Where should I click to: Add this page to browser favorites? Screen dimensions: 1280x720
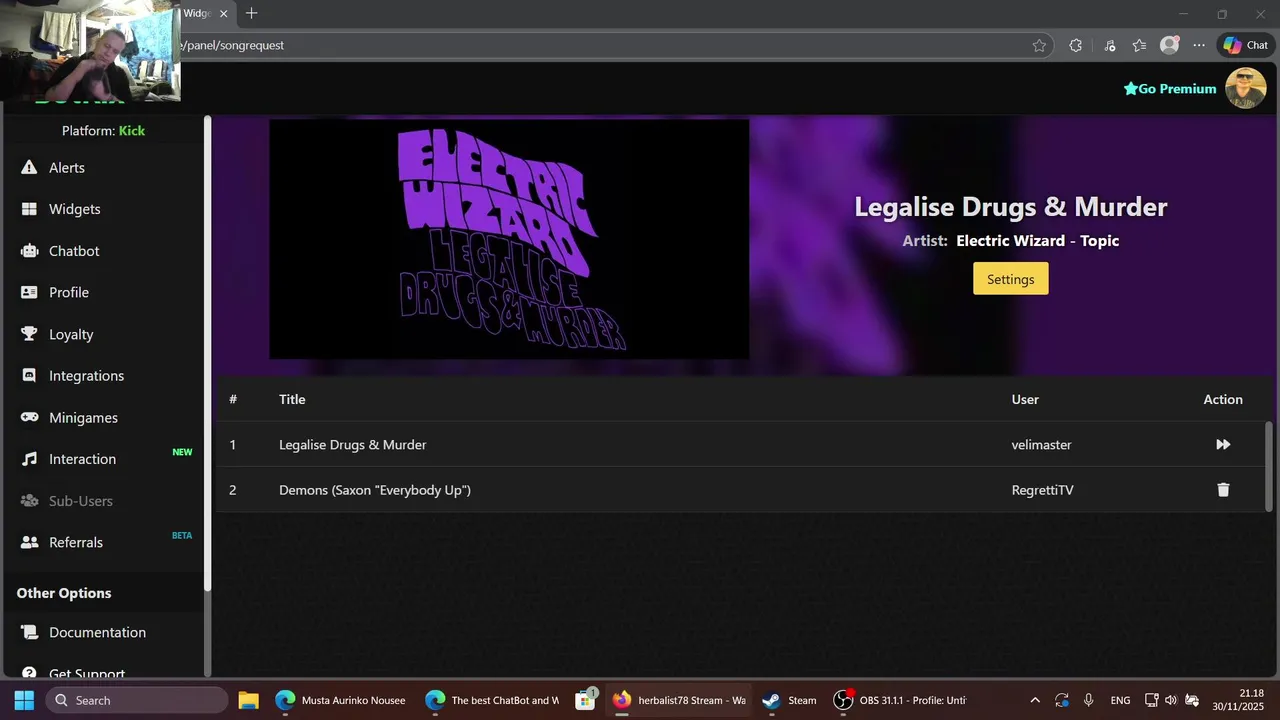[x=1039, y=45]
